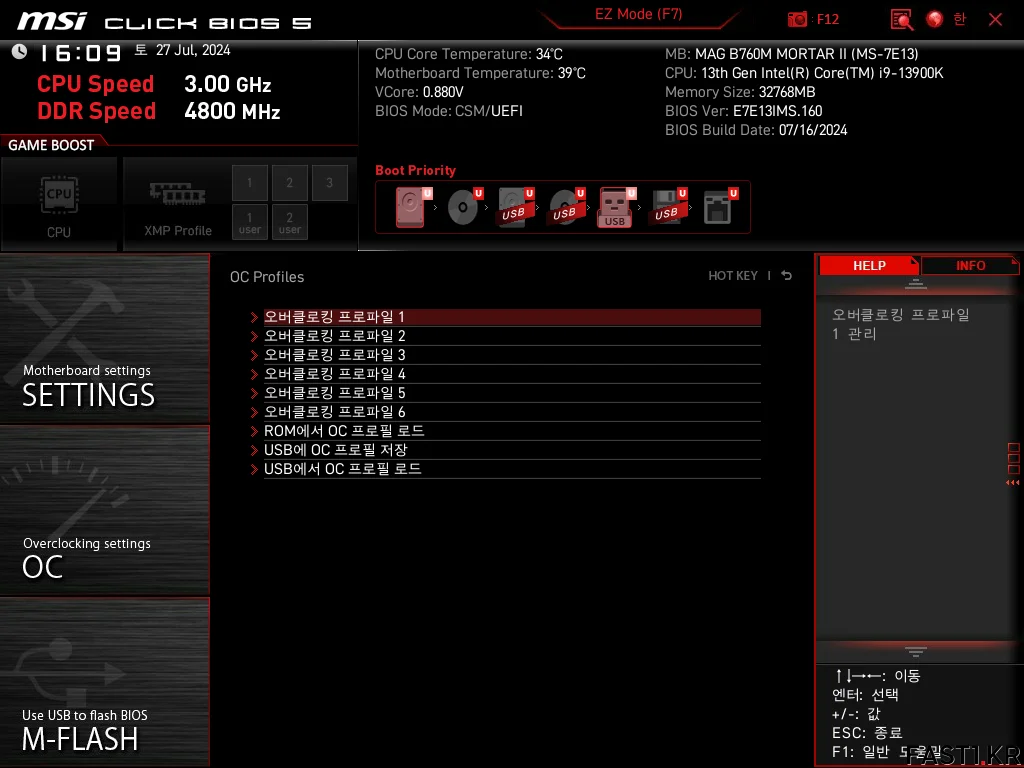Open Motherboard settings SETTINGS menu
This screenshot has width=1024, height=768.
(x=104, y=339)
